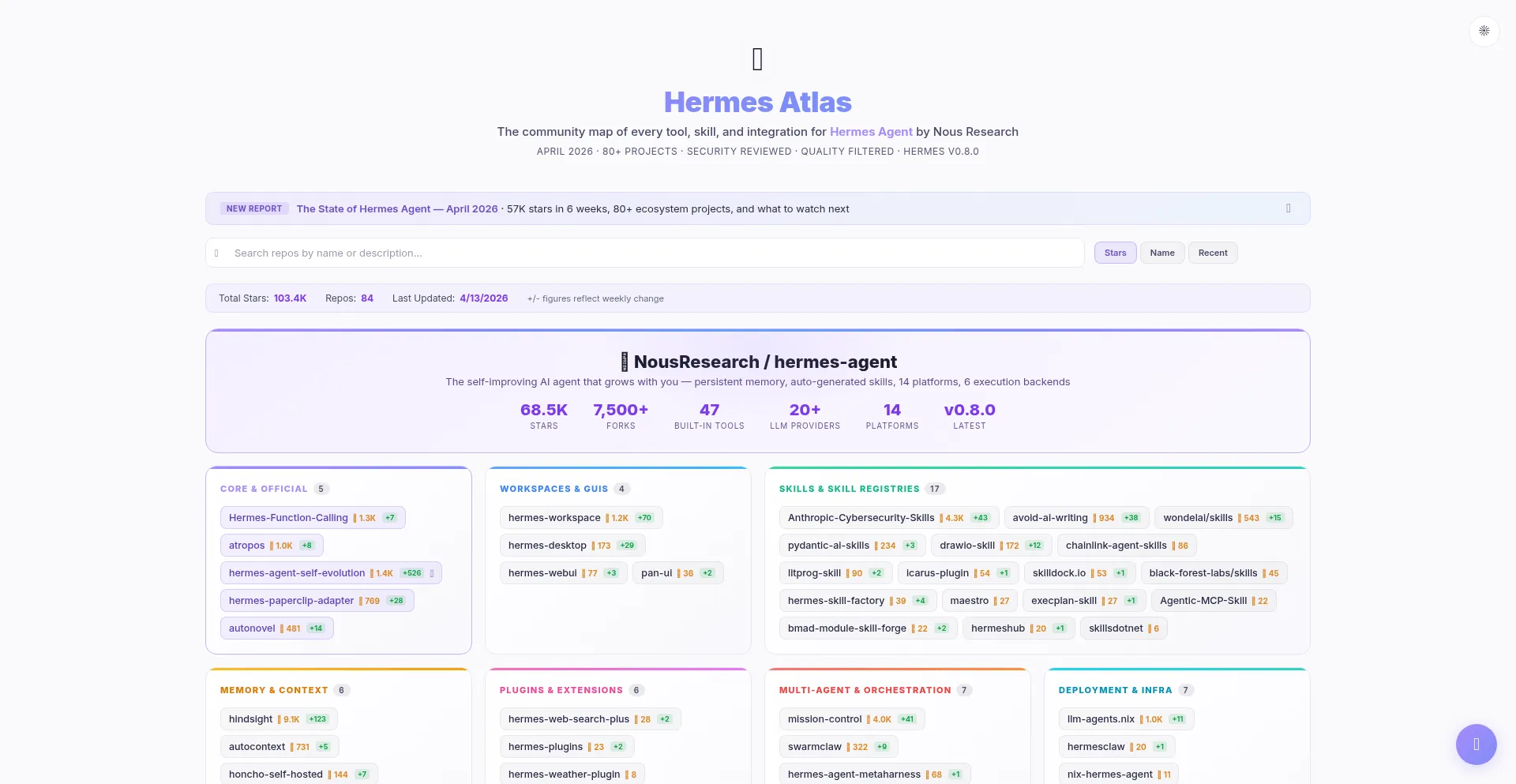This screenshot has width=1516, height=784.
Task: Open the atropos repo chip
Action: coord(272,546)
